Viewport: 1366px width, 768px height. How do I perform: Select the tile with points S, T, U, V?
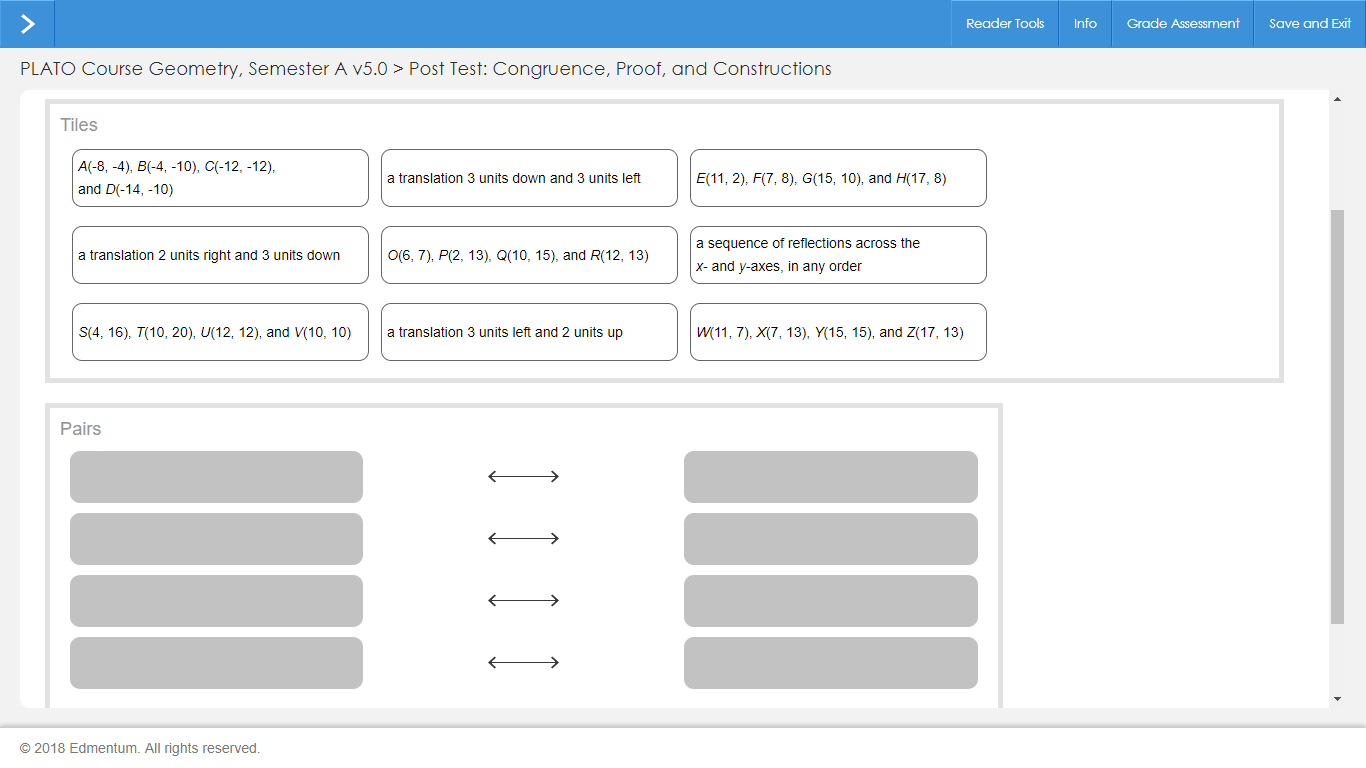220,332
